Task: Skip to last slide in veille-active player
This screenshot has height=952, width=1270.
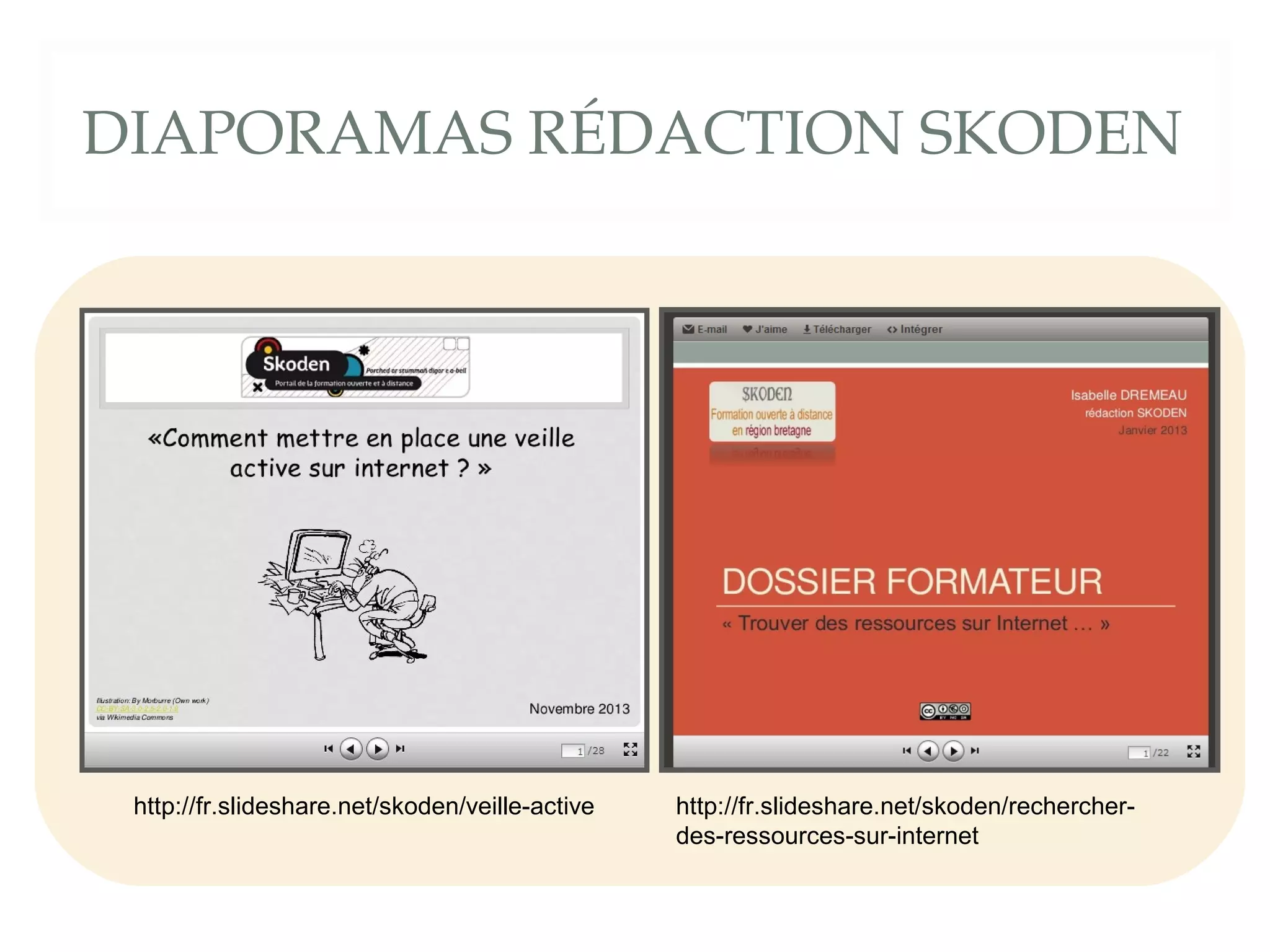Action: [400, 749]
